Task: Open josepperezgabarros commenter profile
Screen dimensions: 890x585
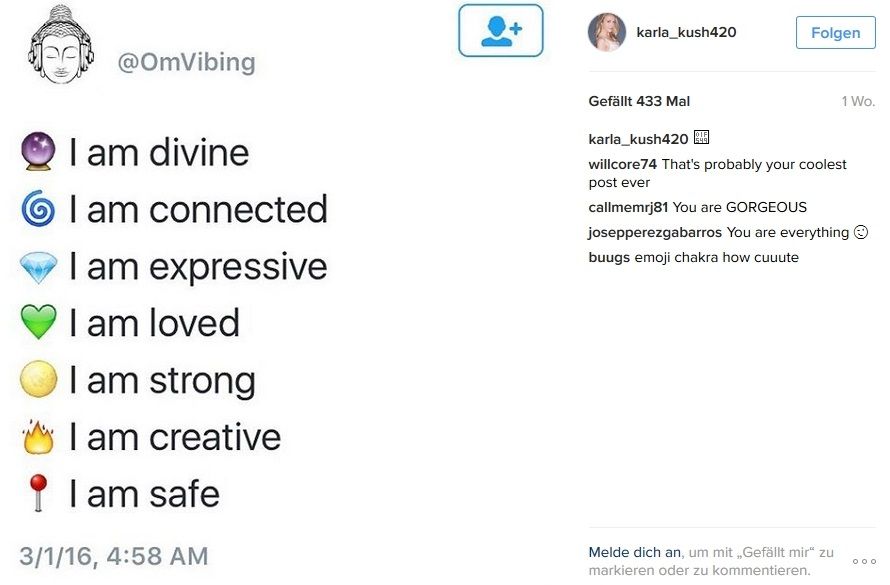Action: coord(655,232)
